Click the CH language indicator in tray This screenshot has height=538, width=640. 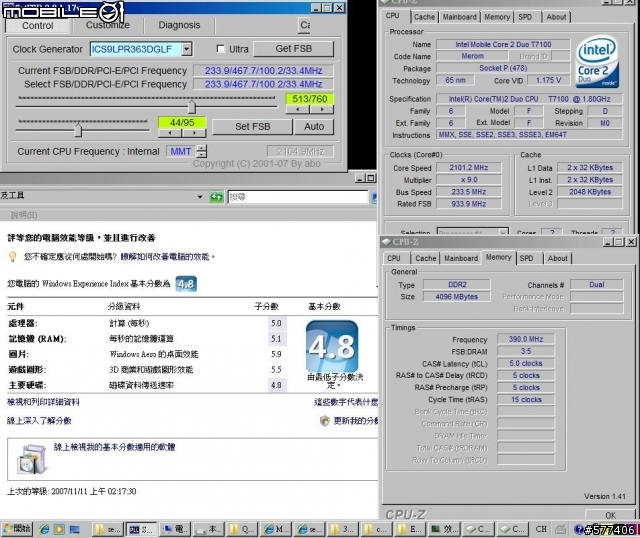(541, 529)
